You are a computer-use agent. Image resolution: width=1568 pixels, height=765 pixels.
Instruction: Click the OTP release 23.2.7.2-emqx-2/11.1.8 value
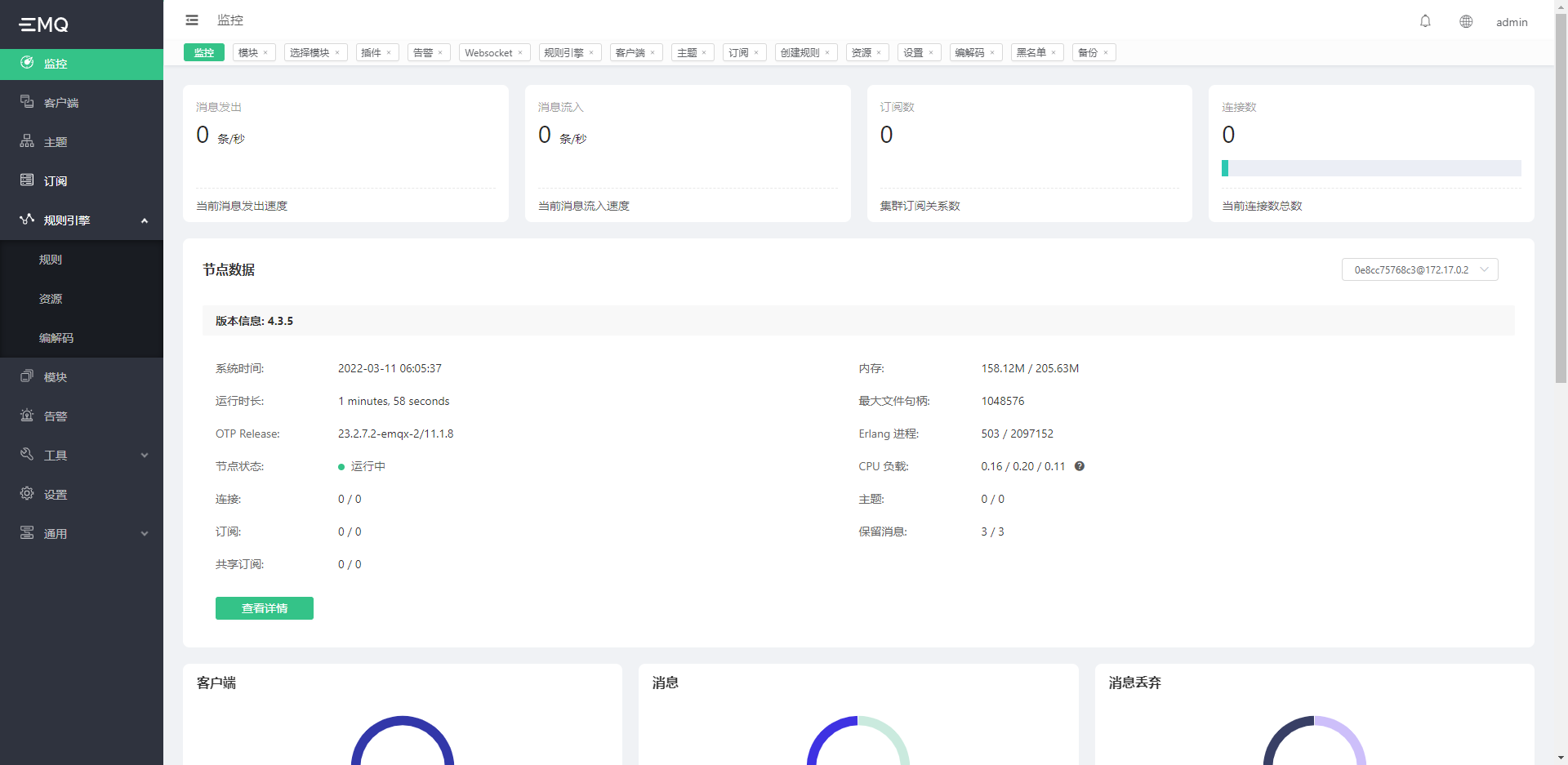(x=396, y=434)
